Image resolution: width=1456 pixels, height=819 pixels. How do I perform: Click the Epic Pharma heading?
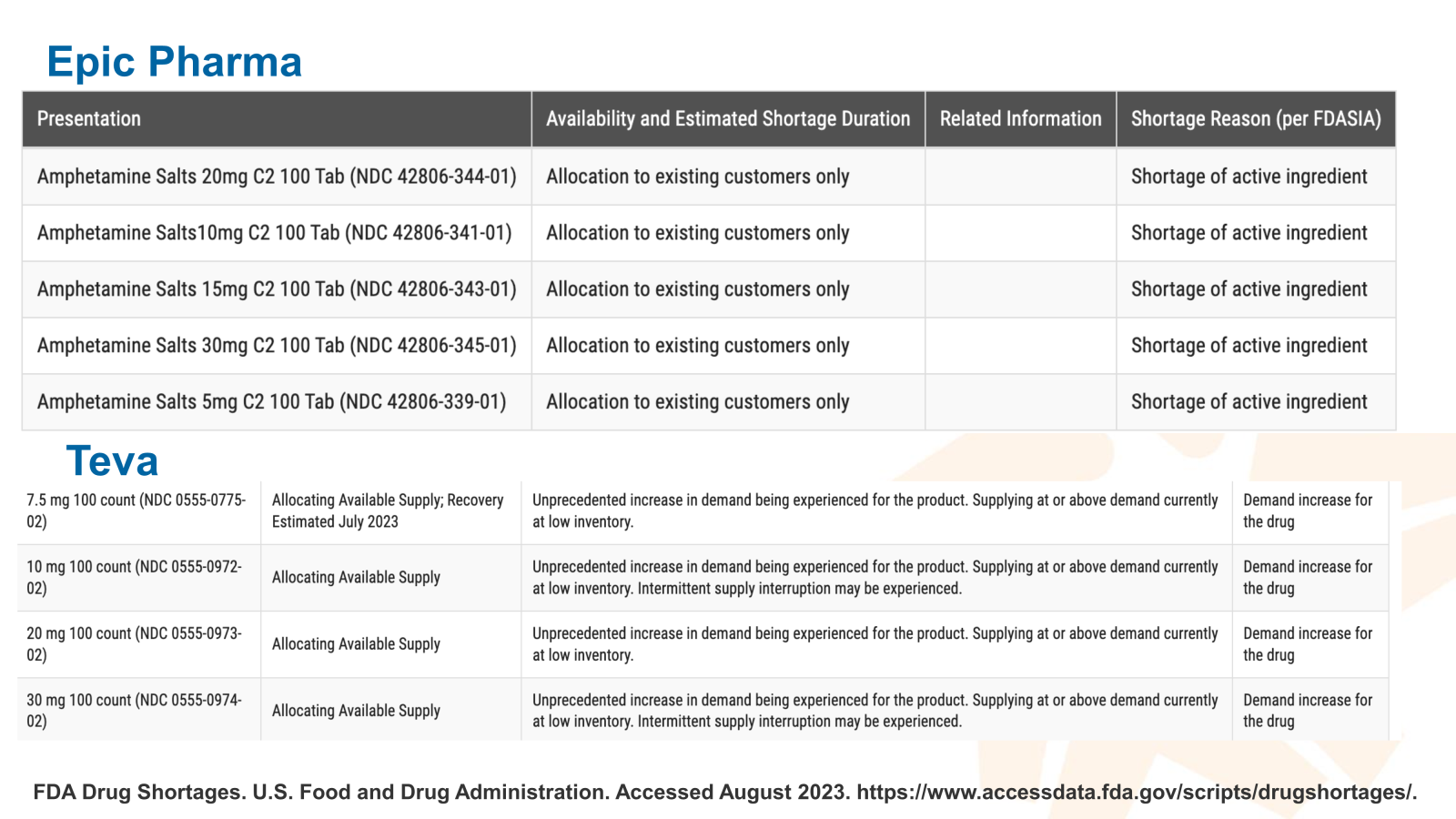tap(174, 62)
